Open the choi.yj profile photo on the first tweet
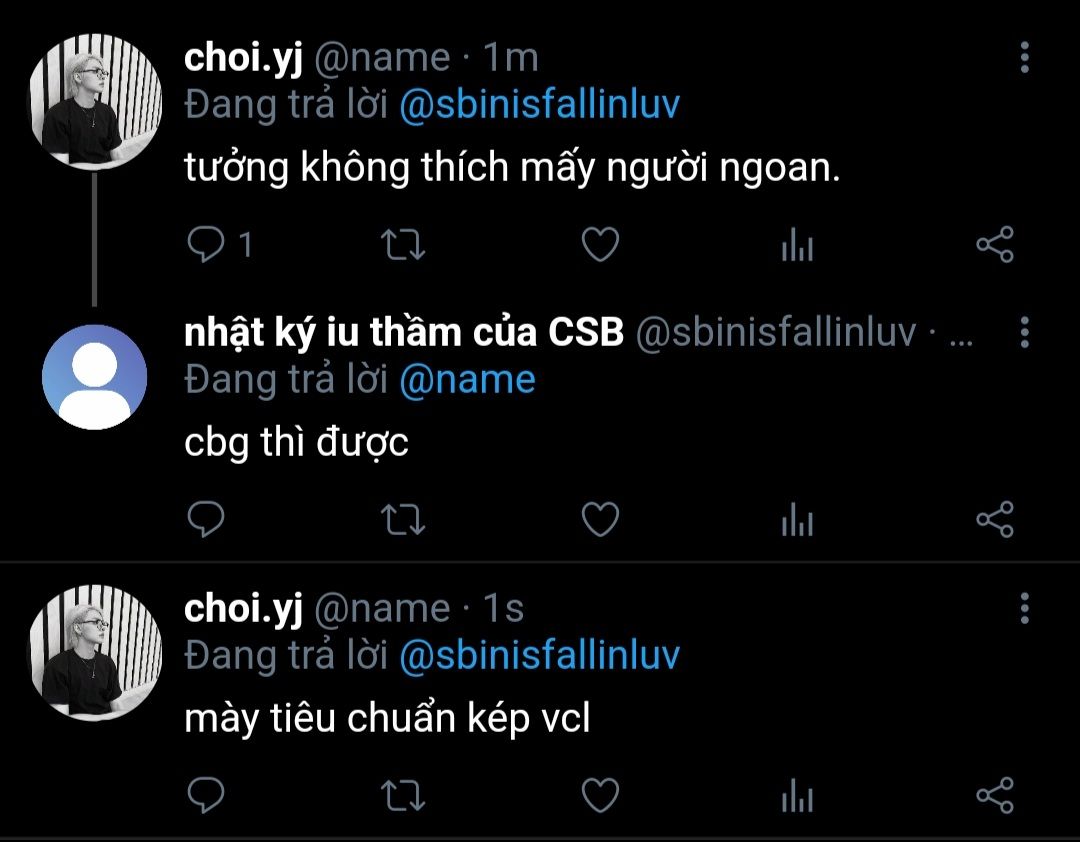Image resolution: width=1080 pixels, height=842 pixels. (x=94, y=101)
